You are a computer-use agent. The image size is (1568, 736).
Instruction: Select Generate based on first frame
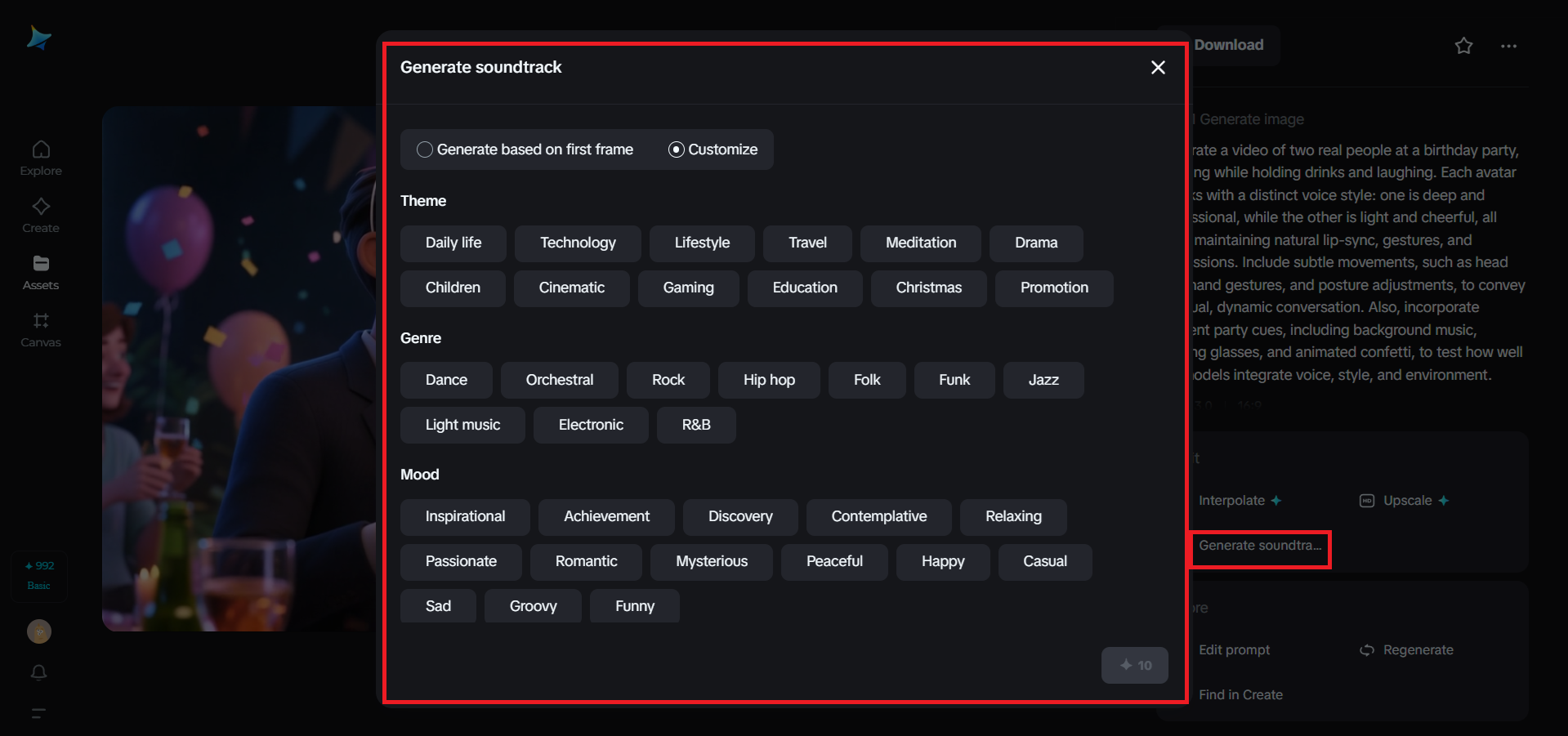pyautogui.click(x=525, y=149)
